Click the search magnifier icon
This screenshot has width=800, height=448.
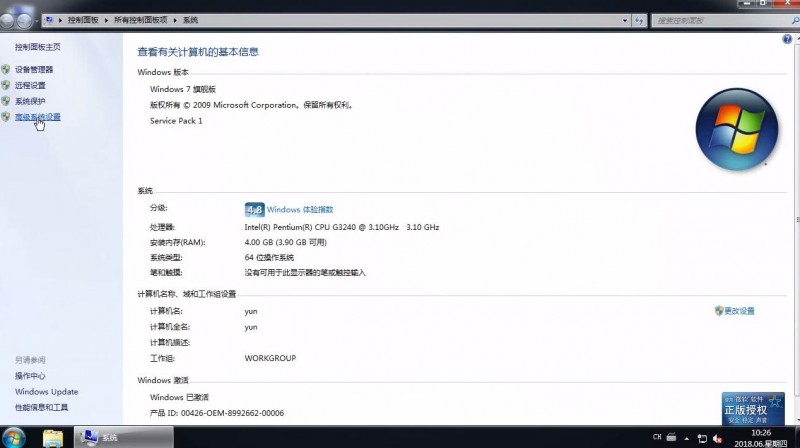(x=795, y=20)
